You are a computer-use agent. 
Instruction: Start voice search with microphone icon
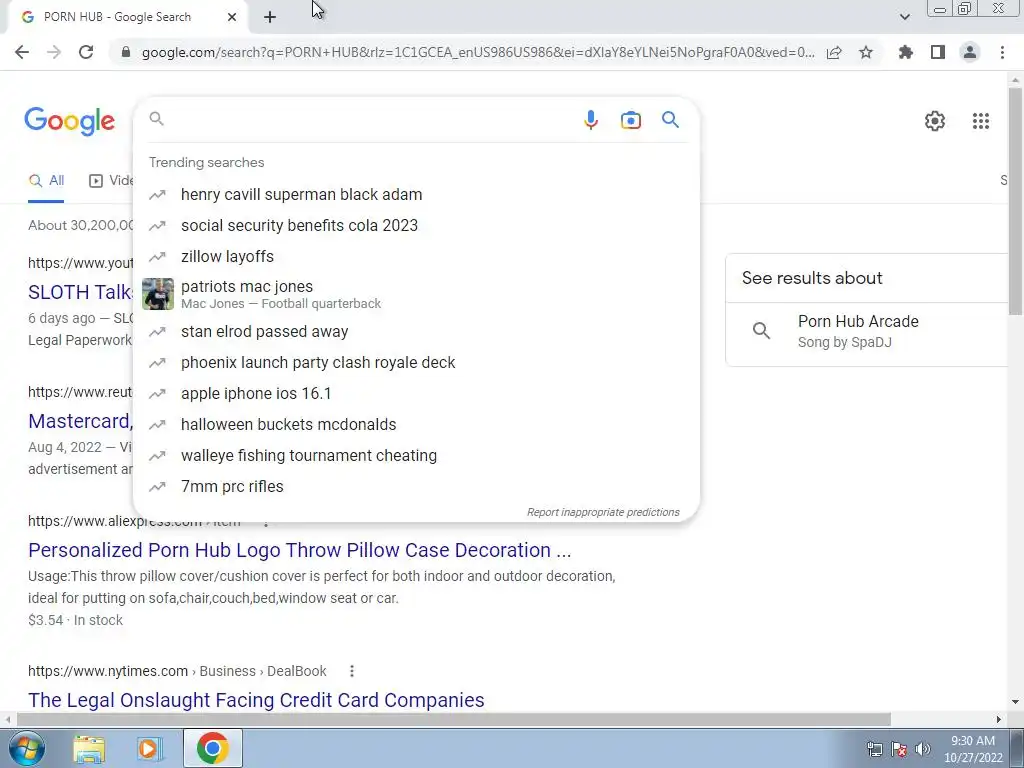click(x=591, y=120)
